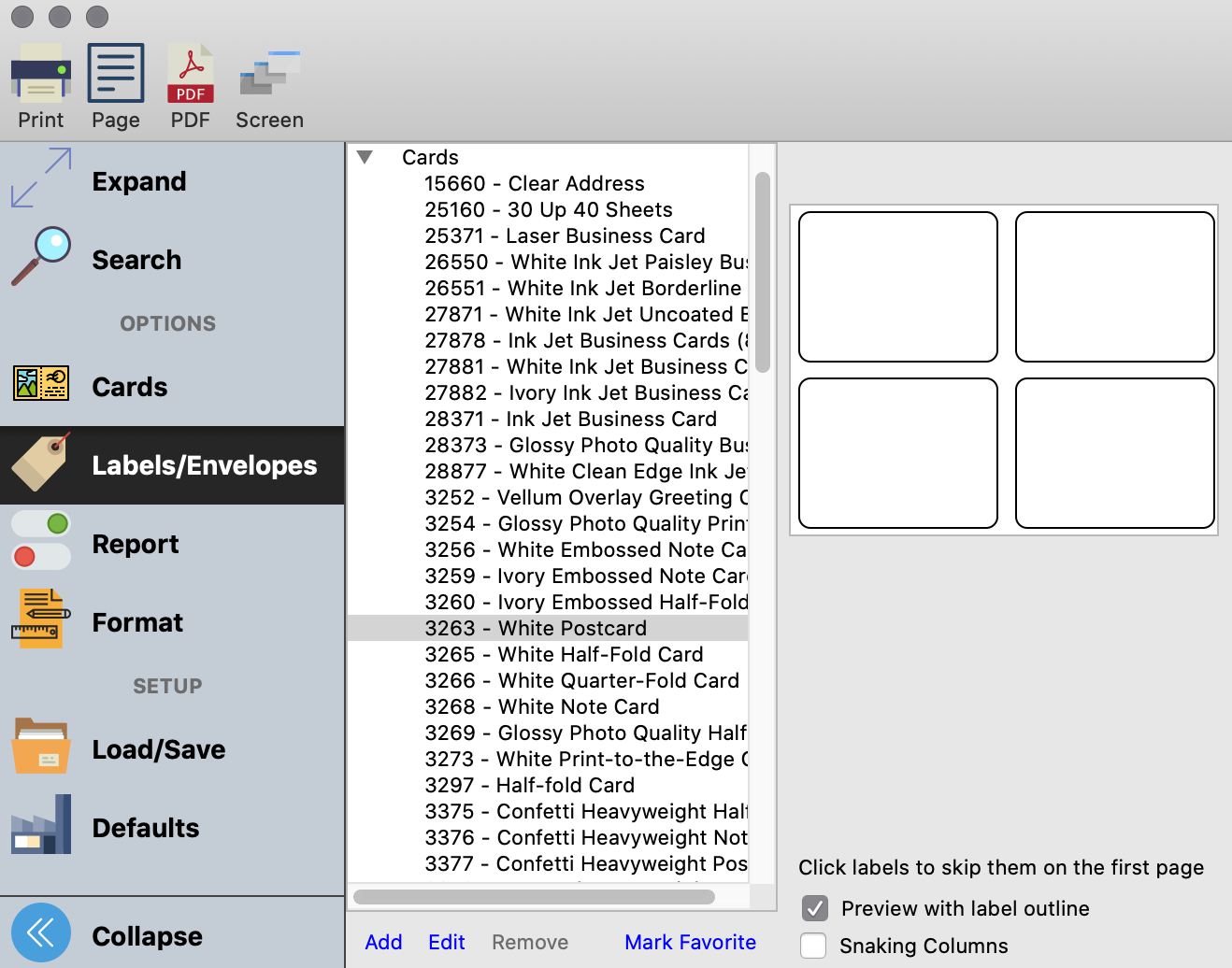The width and height of the screenshot is (1232, 968).
Task: Toggle the Report switches icon
Action: click(41, 541)
